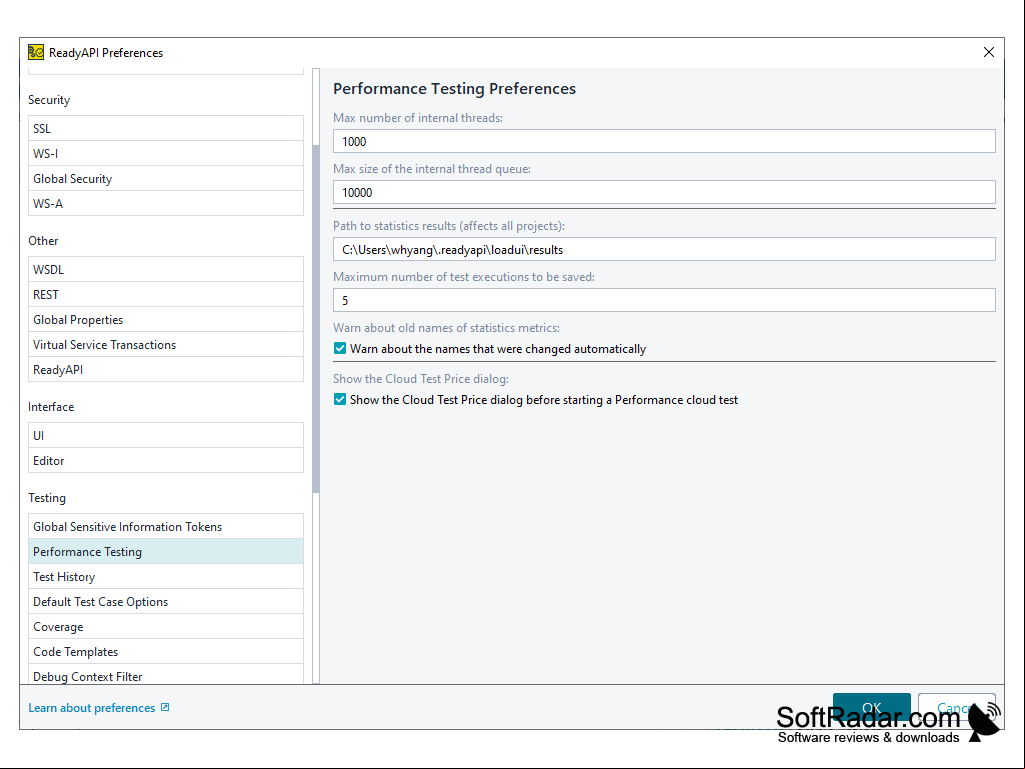Open Global Security preferences
Viewport: 1025px width, 769px height.
166,179
